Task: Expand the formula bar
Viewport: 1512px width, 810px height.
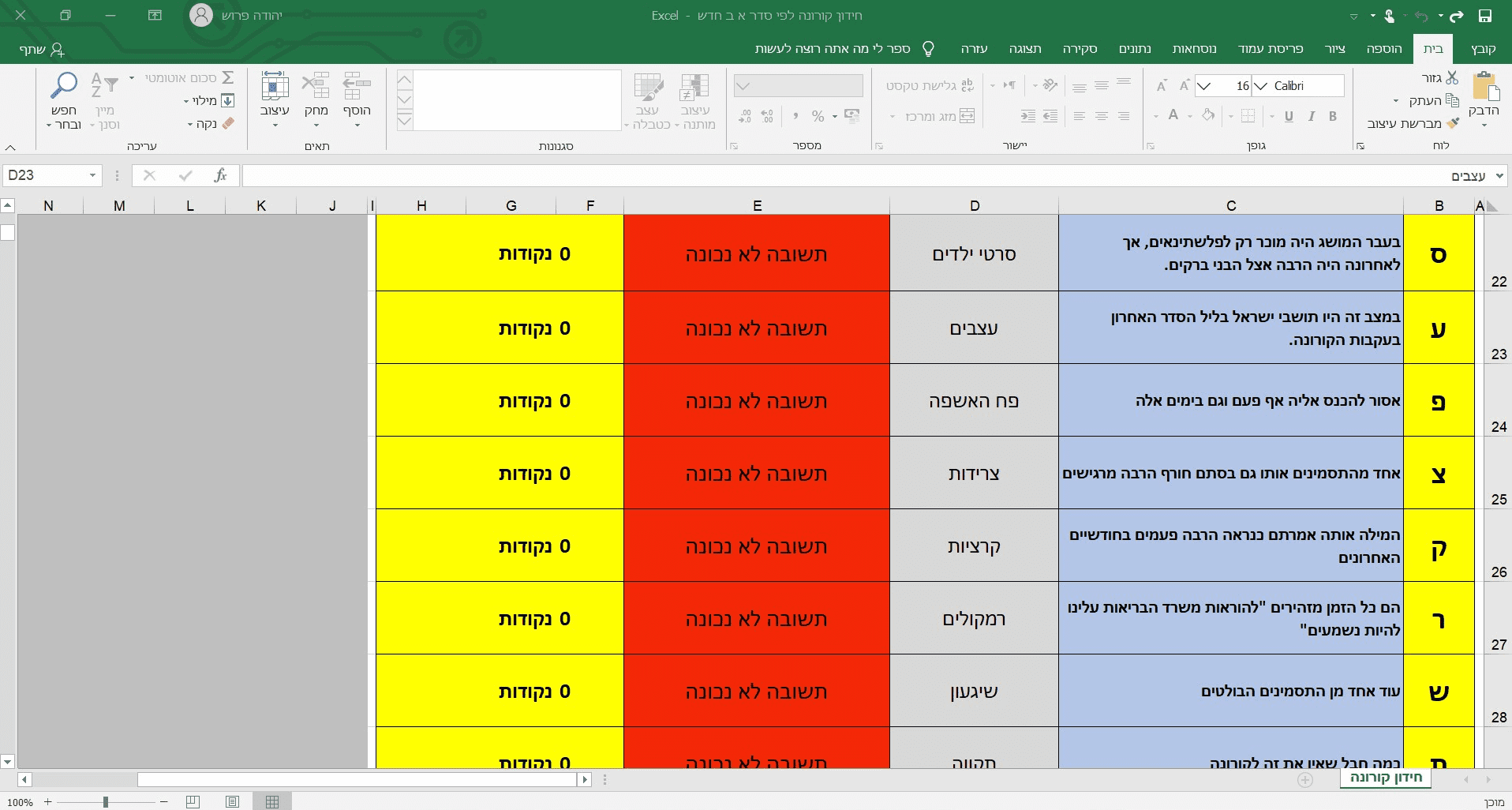Action: pyautogui.click(x=1499, y=175)
